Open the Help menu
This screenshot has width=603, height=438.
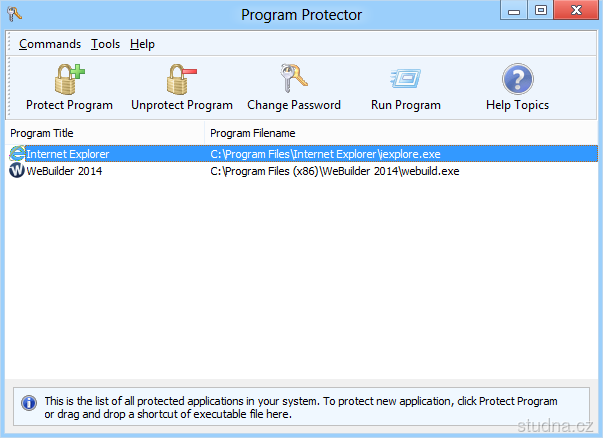[x=142, y=44]
